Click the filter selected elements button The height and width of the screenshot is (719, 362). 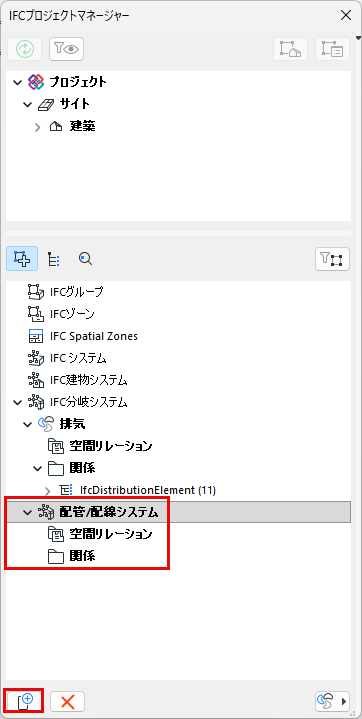point(333,259)
